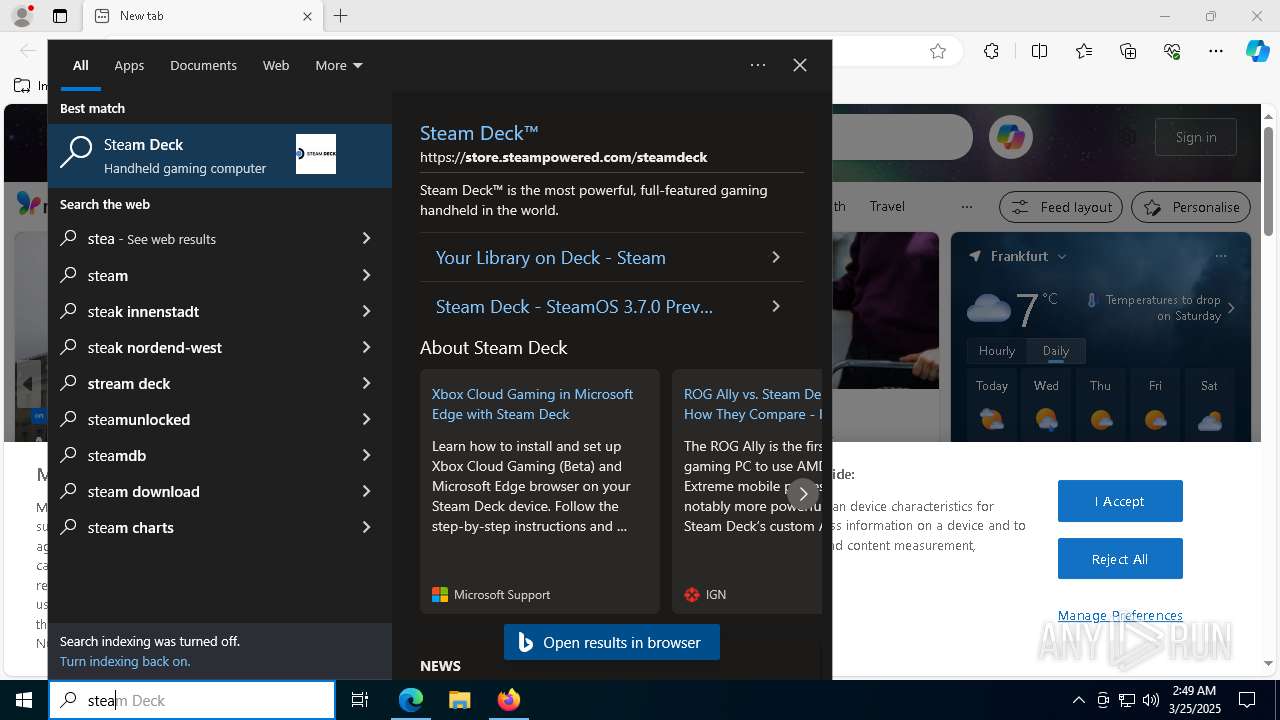Click 'Turn indexing back on' link
1280x720 pixels.
[125, 661]
